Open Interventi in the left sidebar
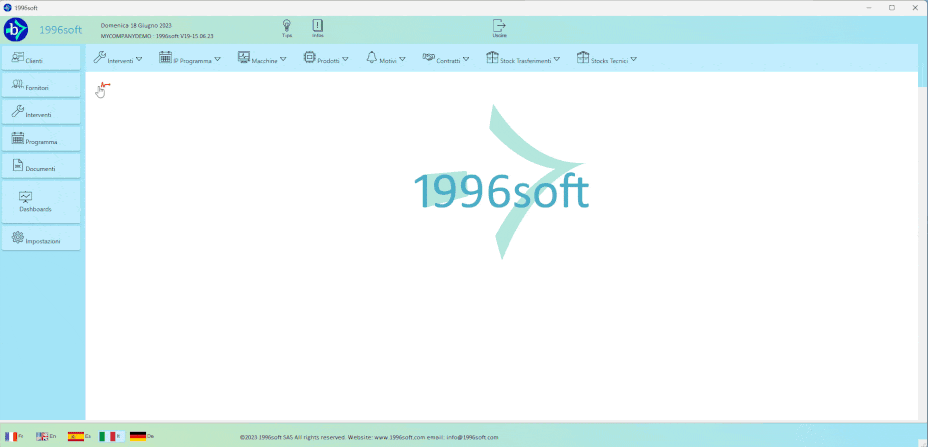The height and width of the screenshot is (447, 928). 41,112
